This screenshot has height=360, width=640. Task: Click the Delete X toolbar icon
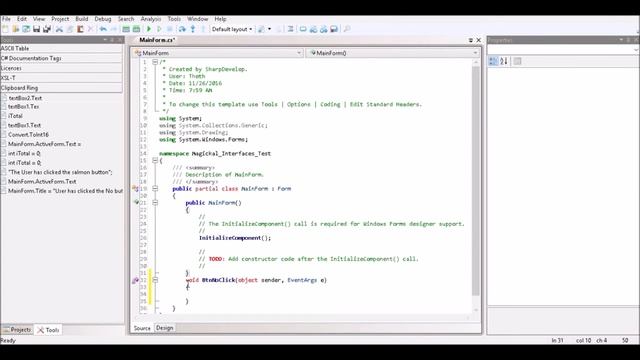coord(91,29)
